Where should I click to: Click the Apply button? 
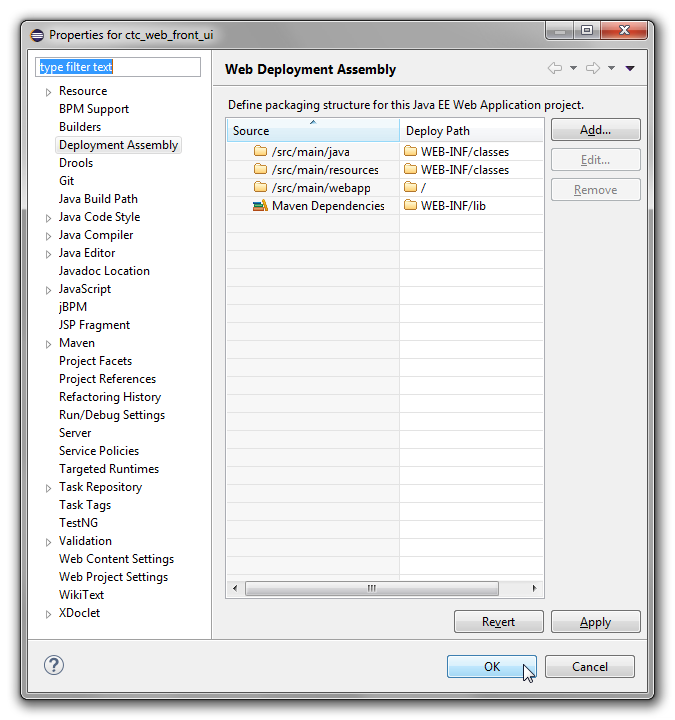coord(596,622)
